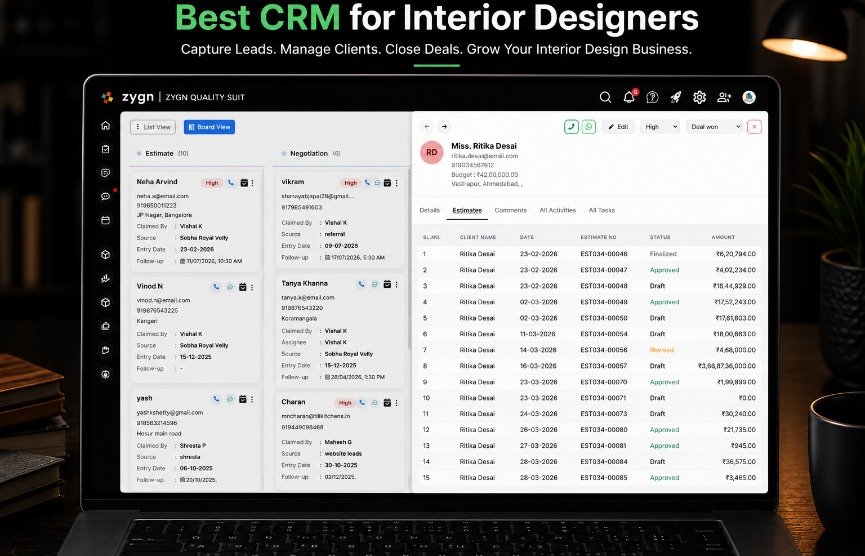This screenshot has height=556, width=865.
Task: Click estimate number EST034-00046
Action: pyautogui.click(x=604, y=254)
